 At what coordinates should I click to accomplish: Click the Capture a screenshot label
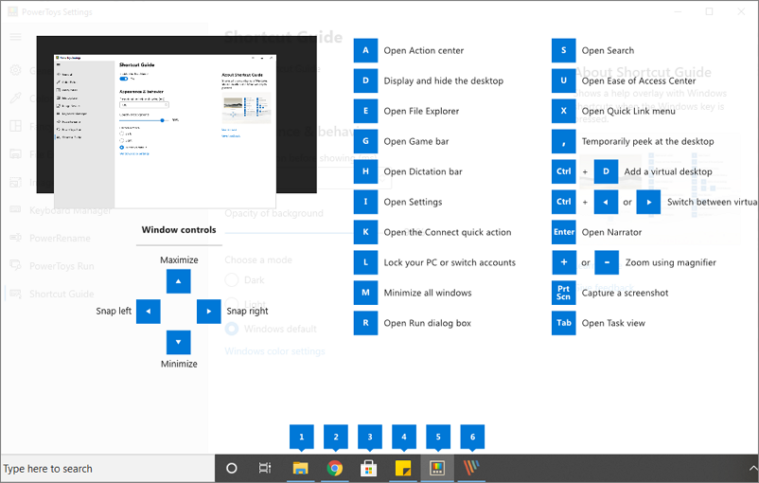coord(625,293)
